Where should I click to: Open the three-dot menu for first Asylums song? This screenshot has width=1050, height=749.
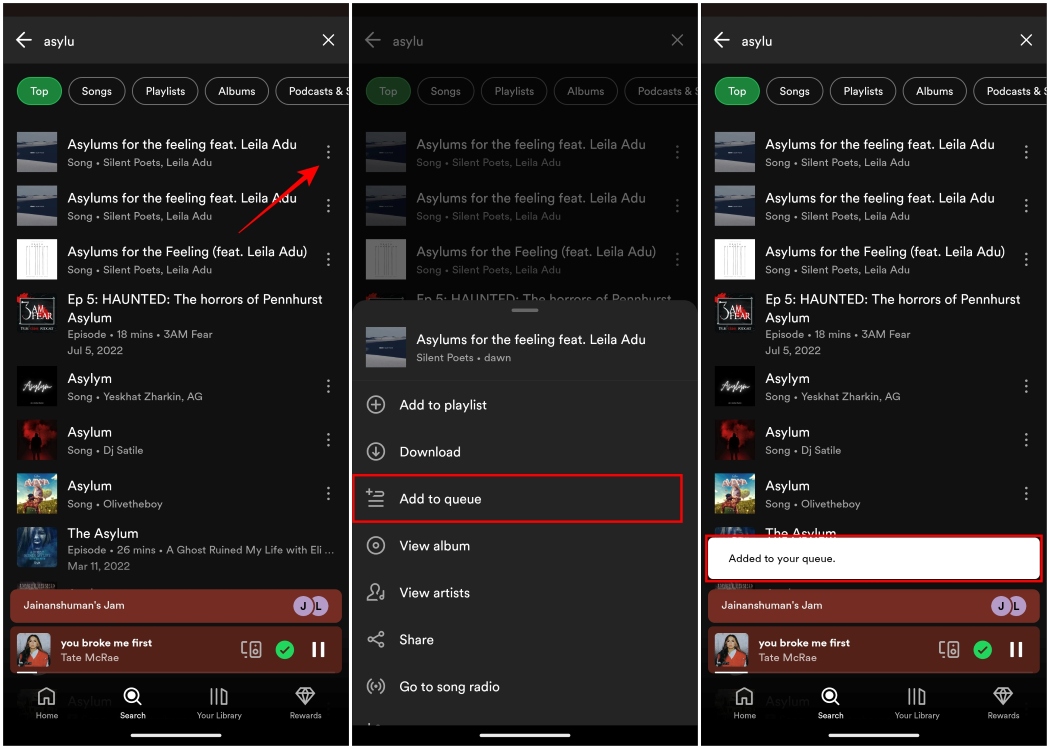point(328,152)
